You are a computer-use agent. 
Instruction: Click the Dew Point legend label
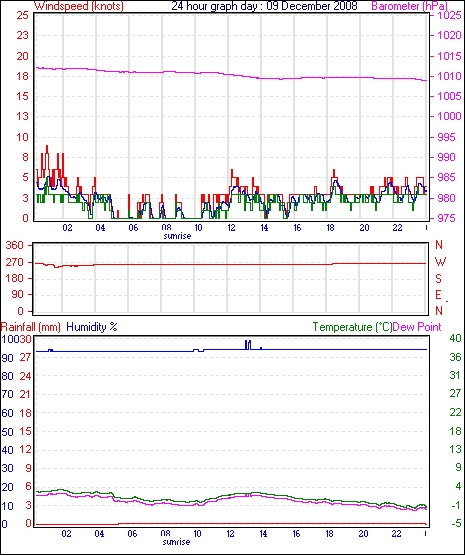point(417,327)
